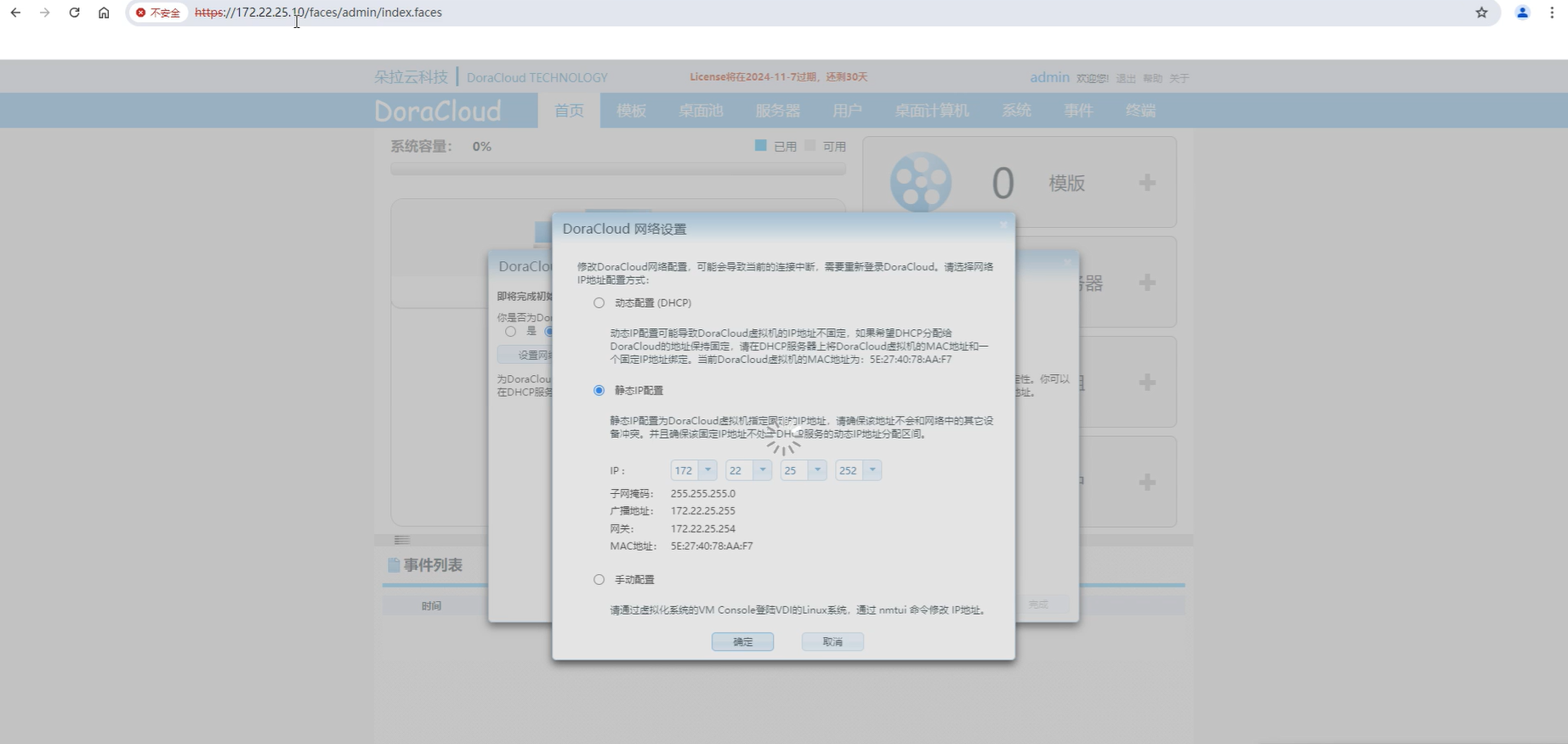Click the 事件列表 document icon
Image resolution: width=1568 pixels, height=744 pixels.
point(394,565)
